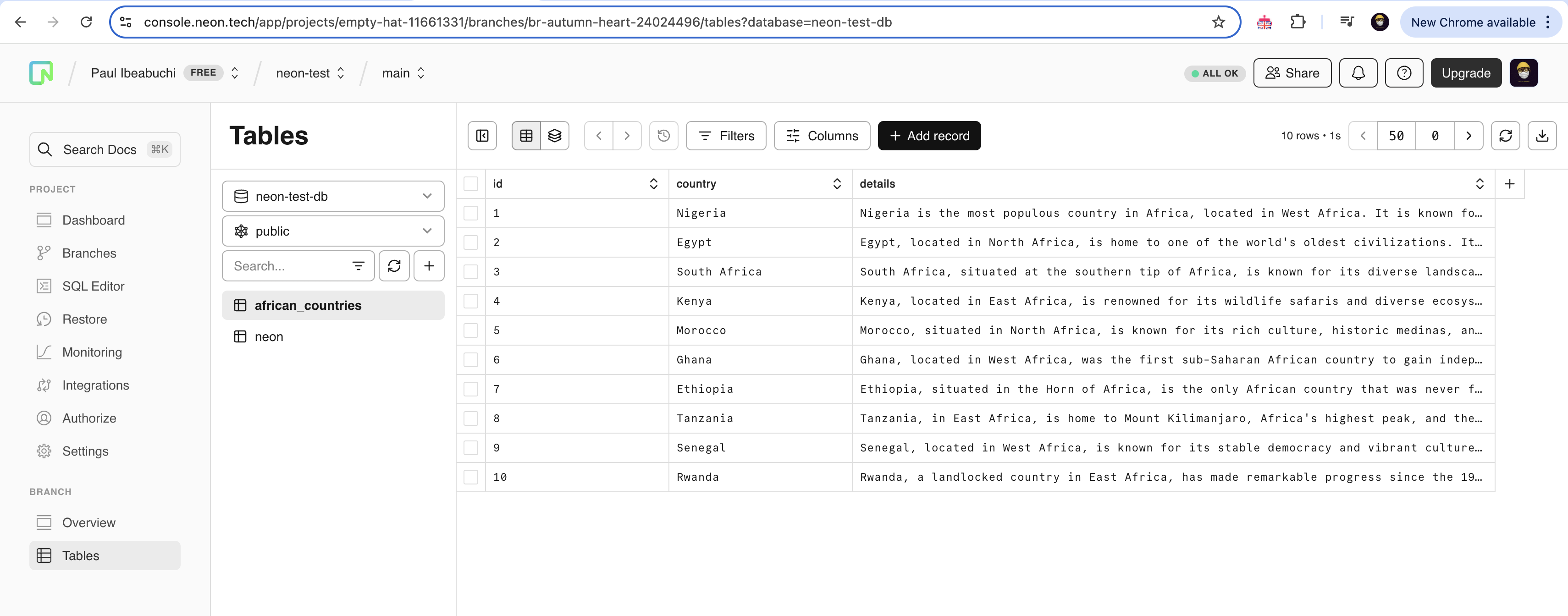Viewport: 1568px width, 616px height.
Task: Tick the Ghana row checkbox
Action: coord(471,360)
